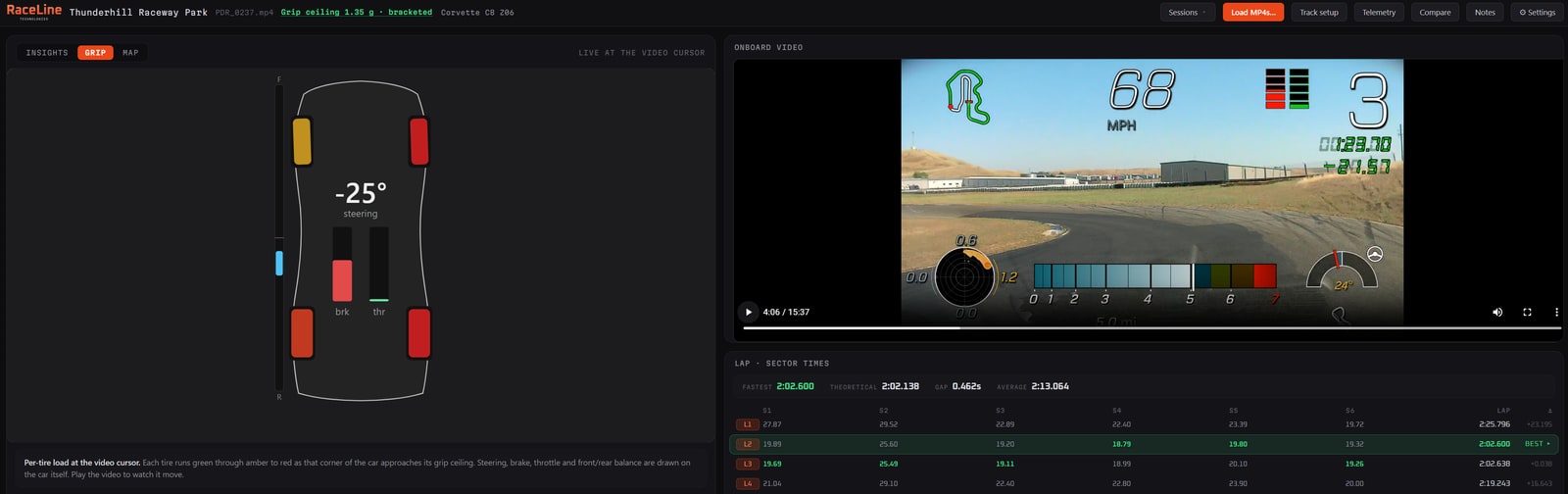The image size is (1568, 494).
Task: Open Track setup
Action: coord(1319,13)
